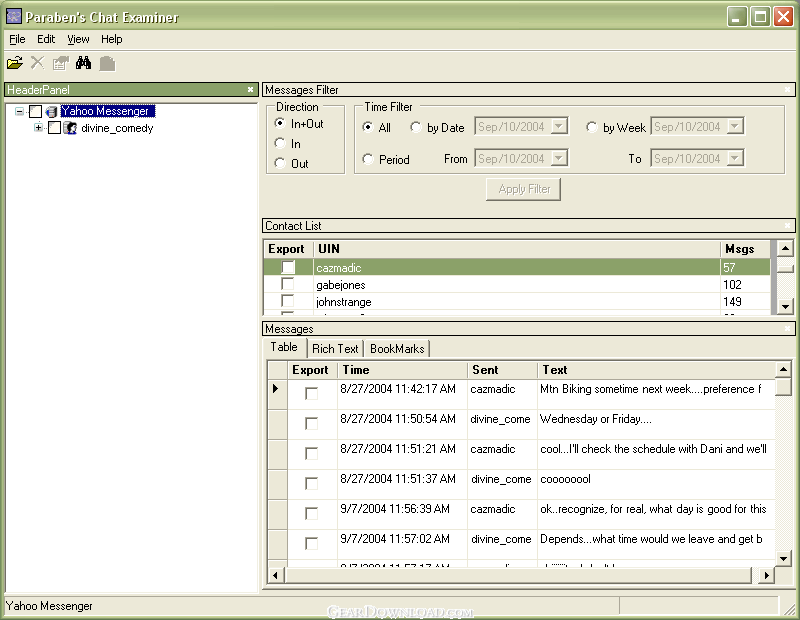
Task: Click Messages vertical scrollbar up arrow
Action: pos(783,369)
